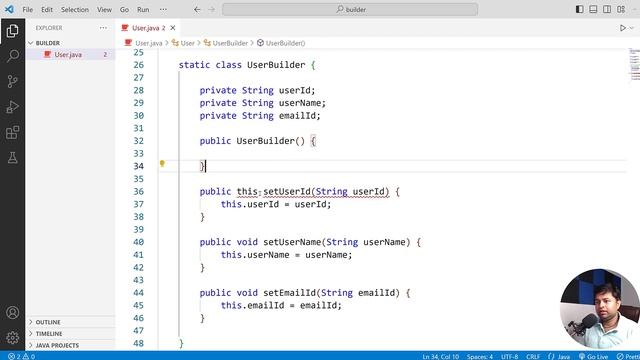Image resolution: width=640 pixels, height=360 pixels.
Task: Open the overflow menu ellipsis in menu bar
Action: pos(163,9)
